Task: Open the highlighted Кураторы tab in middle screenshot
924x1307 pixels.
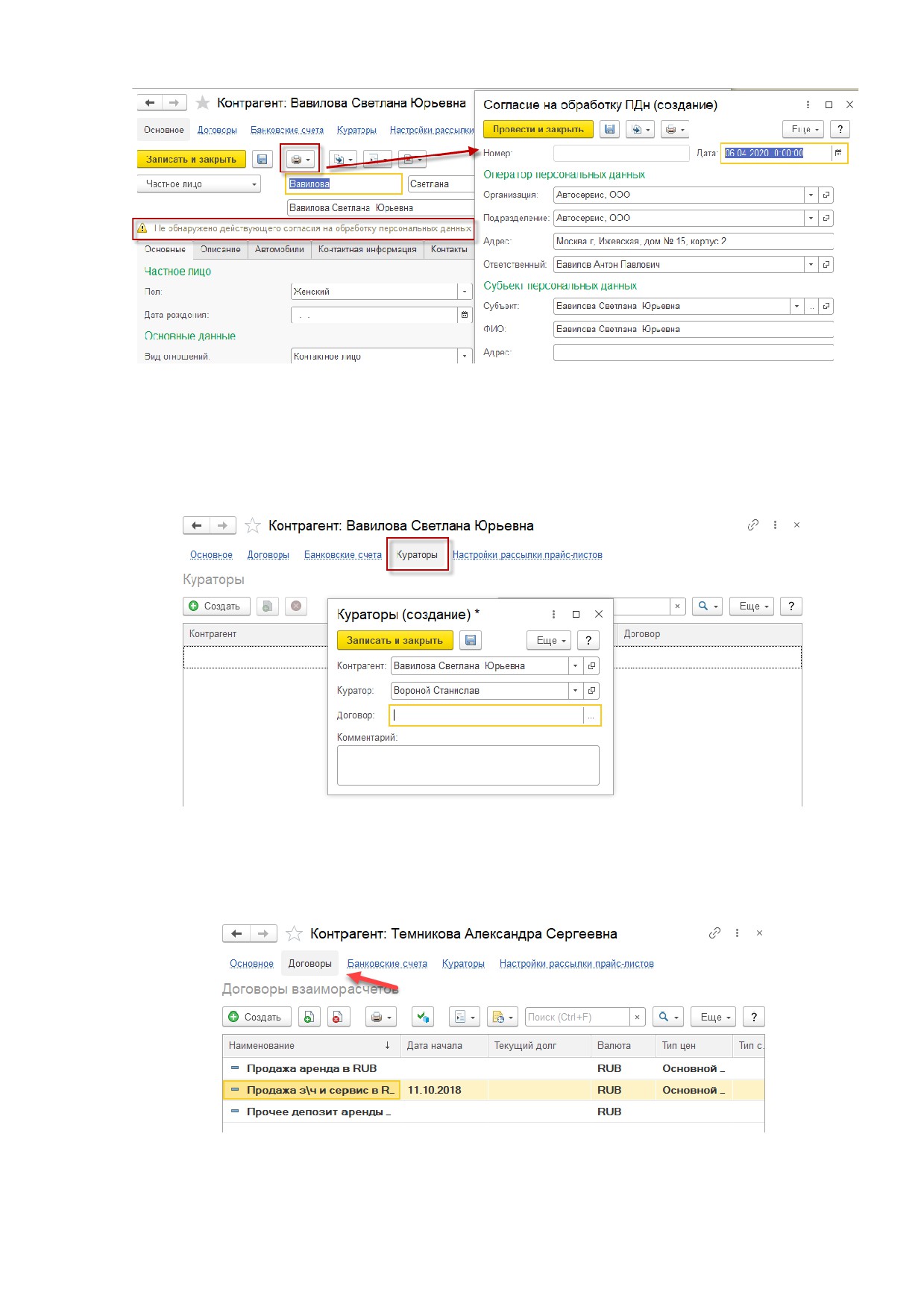Action: tap(417, 555)
